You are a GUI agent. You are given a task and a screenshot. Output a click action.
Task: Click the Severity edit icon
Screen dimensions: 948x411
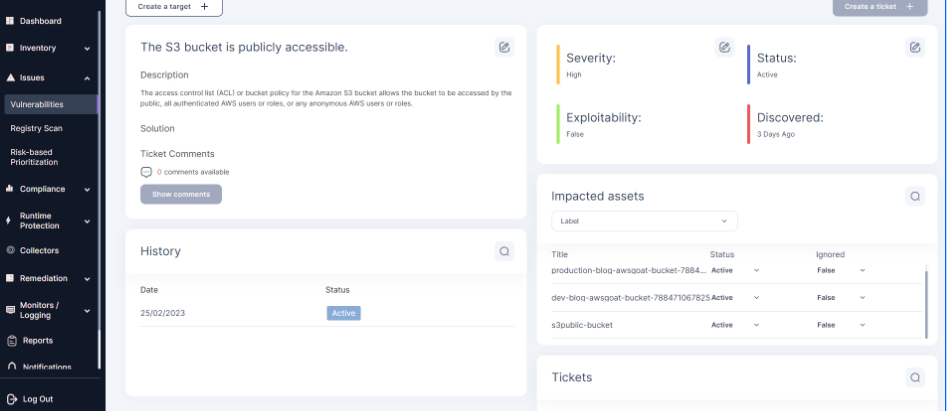724,47
